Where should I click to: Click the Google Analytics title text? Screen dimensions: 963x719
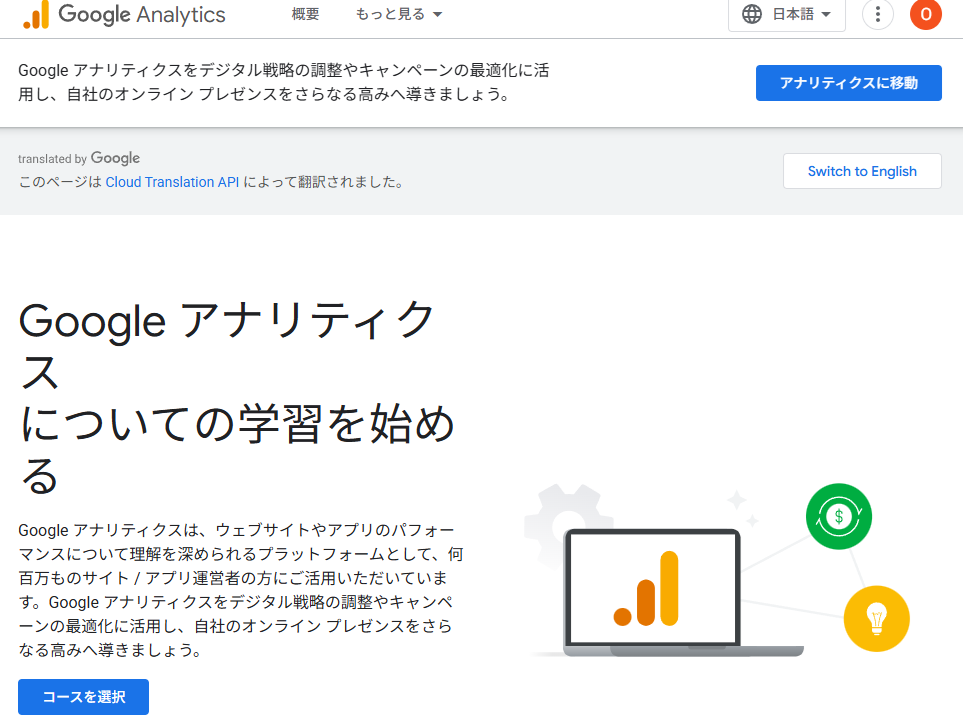[142, 14]
